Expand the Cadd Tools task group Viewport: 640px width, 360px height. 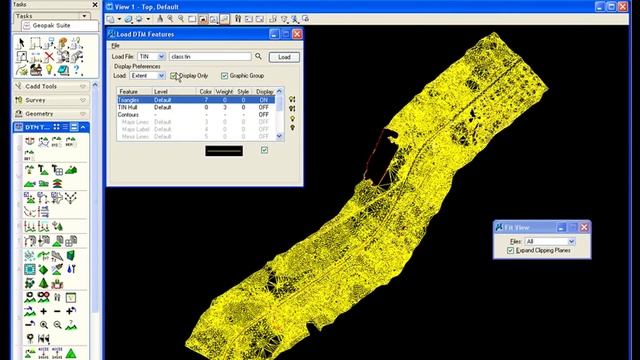83,87
